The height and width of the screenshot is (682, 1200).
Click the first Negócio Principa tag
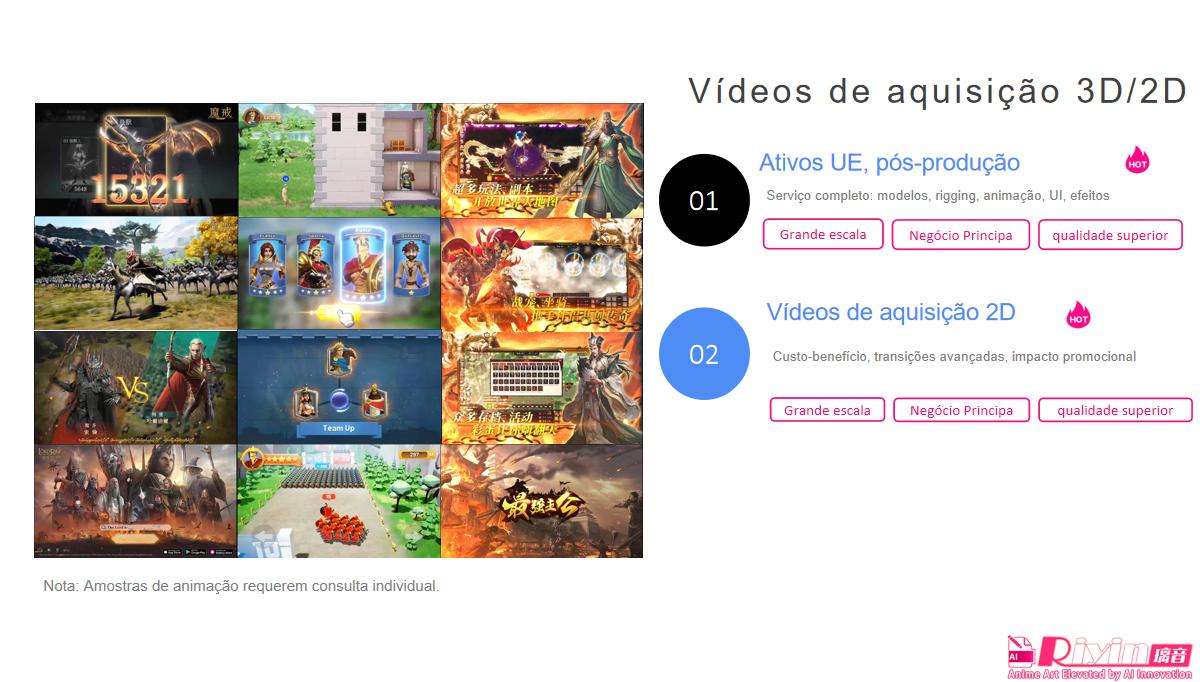pyautogui.click(x=961, y=235)
